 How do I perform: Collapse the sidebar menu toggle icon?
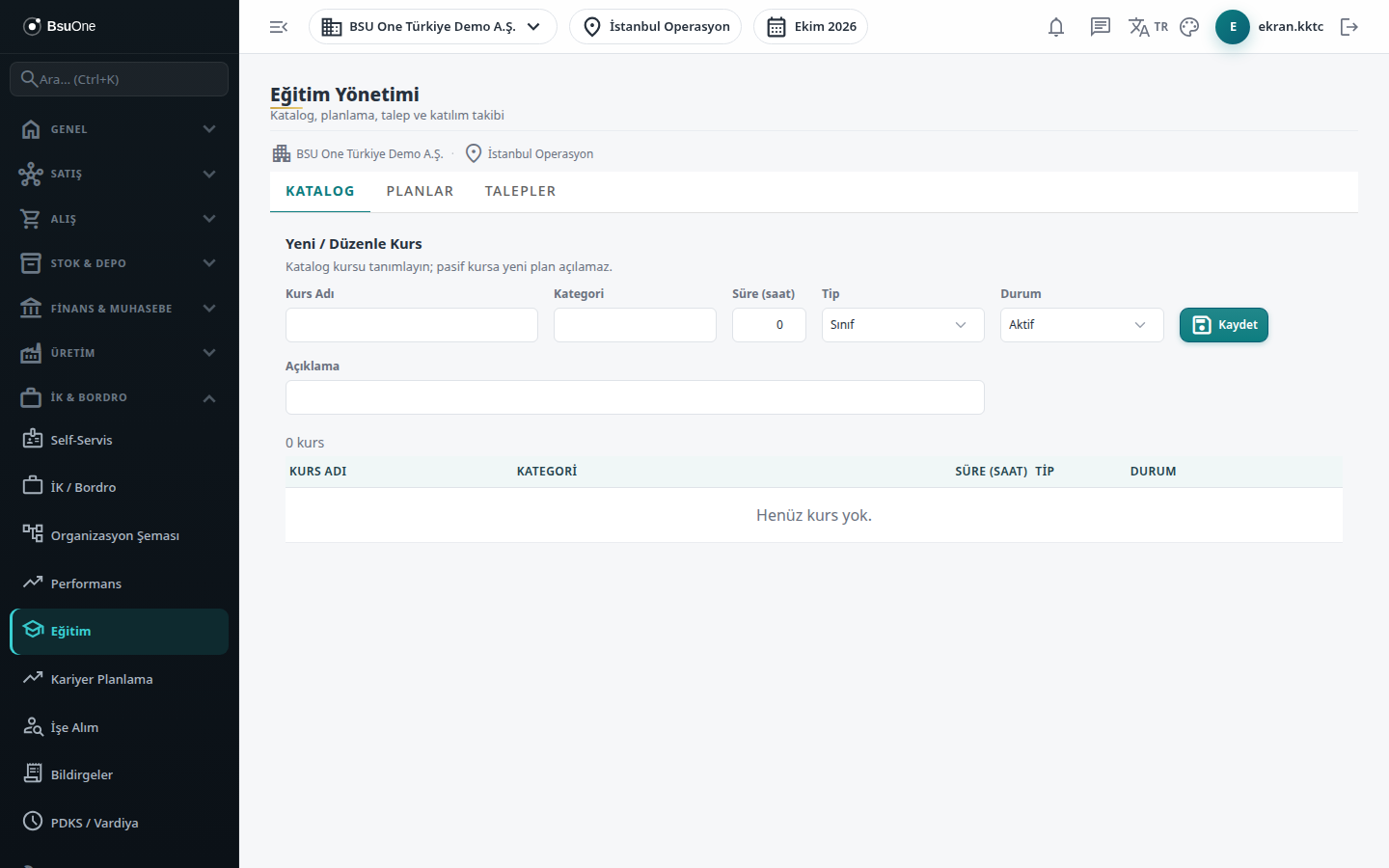click(279, 27)
